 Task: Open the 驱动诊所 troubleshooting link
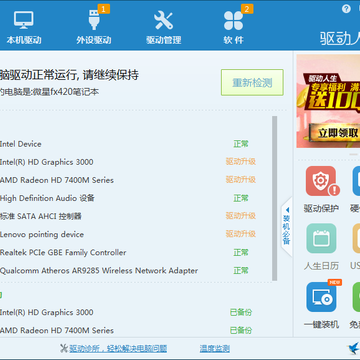[118, 349]
